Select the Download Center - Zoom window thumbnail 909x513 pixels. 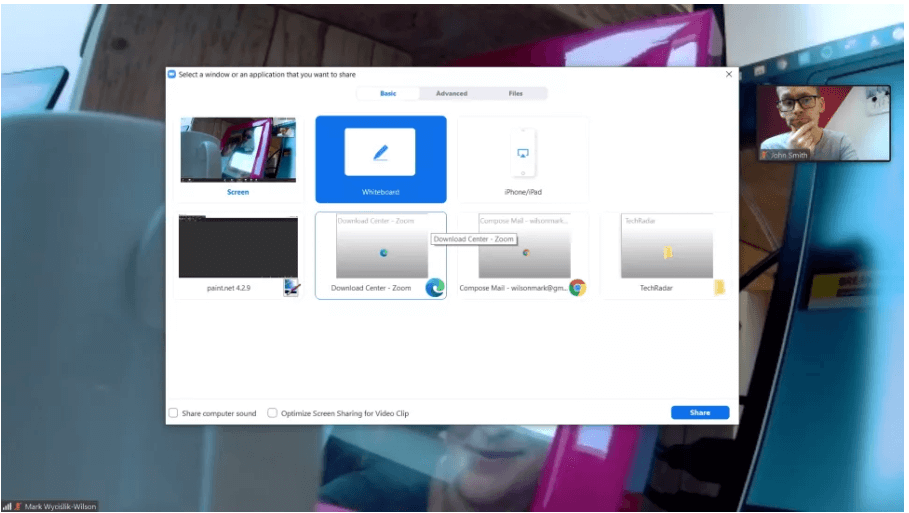coord(382,246)
